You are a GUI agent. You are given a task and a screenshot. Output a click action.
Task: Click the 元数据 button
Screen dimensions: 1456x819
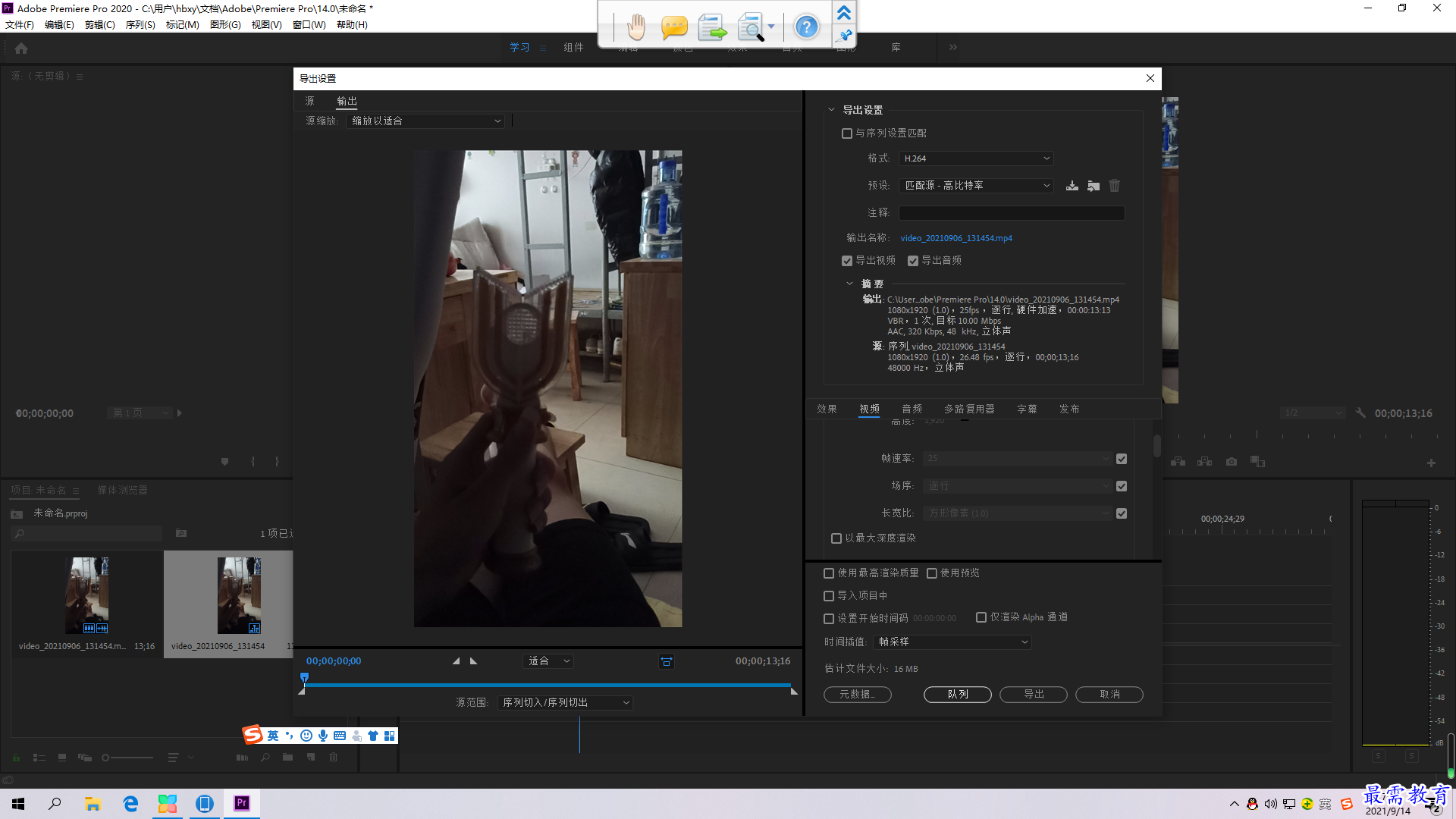coord(858,695)
